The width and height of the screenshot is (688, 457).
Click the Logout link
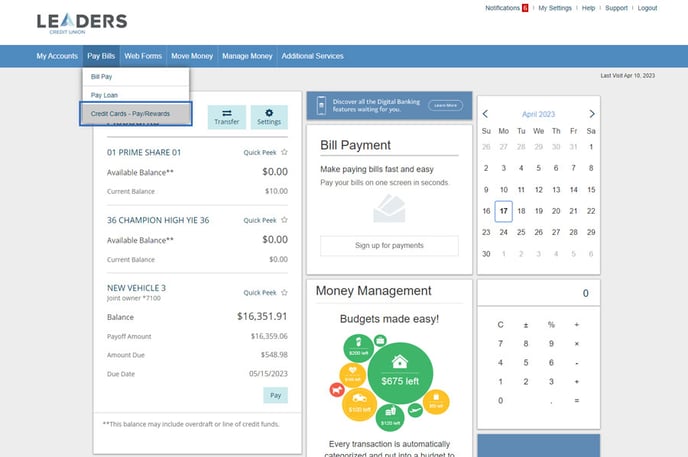coord(647,8)
